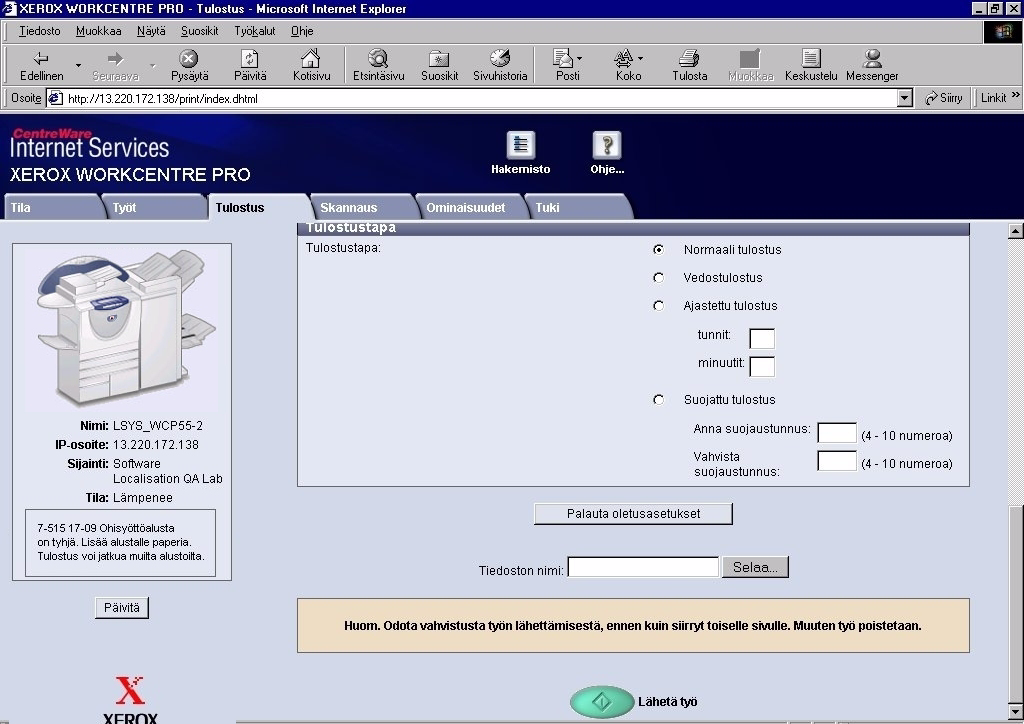The width and height of the screenshot is (1024, 724).
Task: Click the page icon beside the address
Action: [x=56, y=99]
